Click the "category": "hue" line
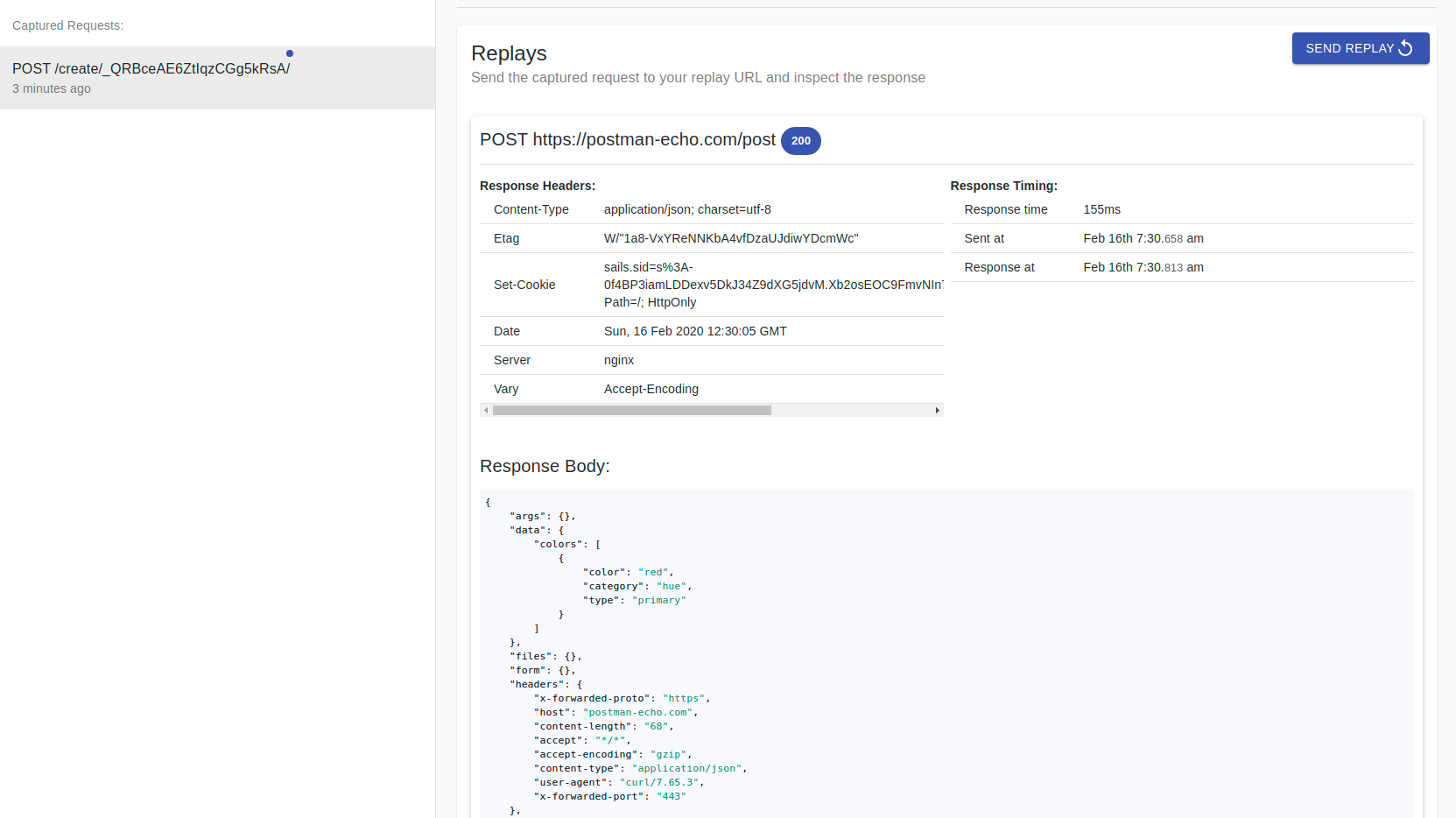Screen dimensions: 1456x818 [x=637, y=586]
